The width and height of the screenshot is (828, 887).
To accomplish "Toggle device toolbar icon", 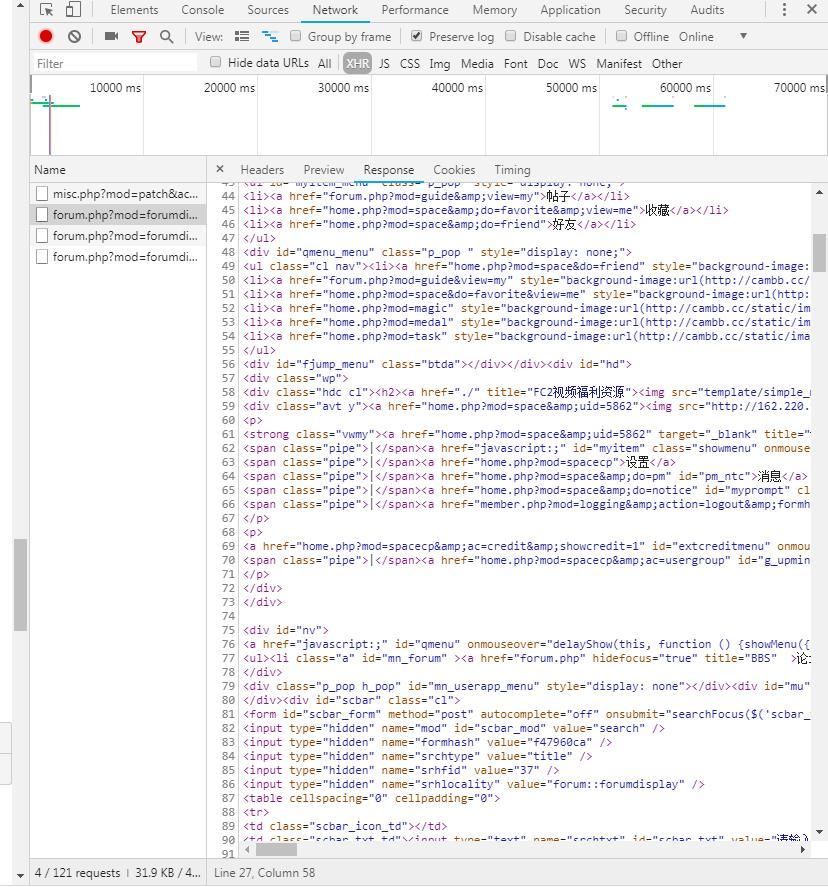I will [x=73, y=10].
